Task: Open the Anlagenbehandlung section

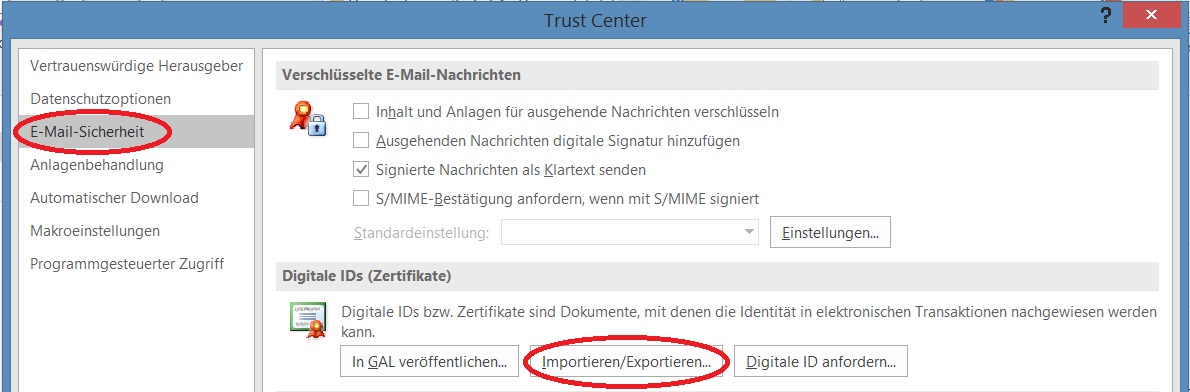Action: point(96,165)
